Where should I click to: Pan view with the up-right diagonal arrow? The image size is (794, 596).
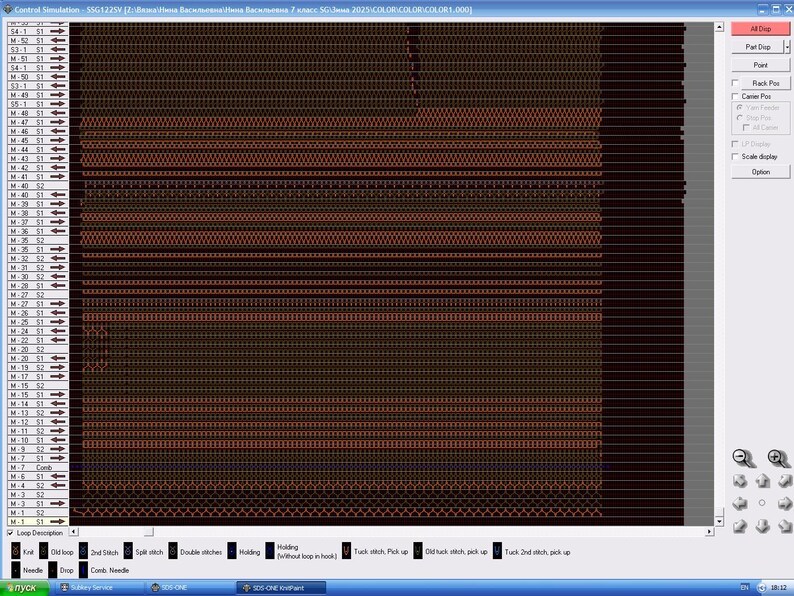[x=784, y=481]
